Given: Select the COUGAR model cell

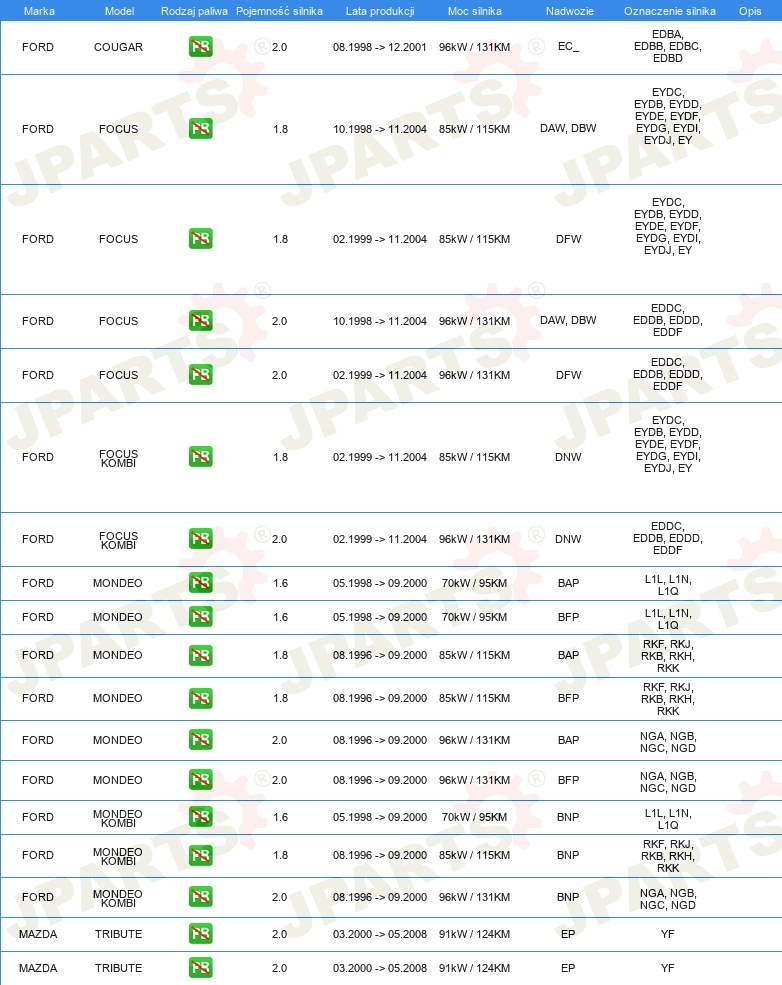Looking at the screenshot, I should (118, 47).
